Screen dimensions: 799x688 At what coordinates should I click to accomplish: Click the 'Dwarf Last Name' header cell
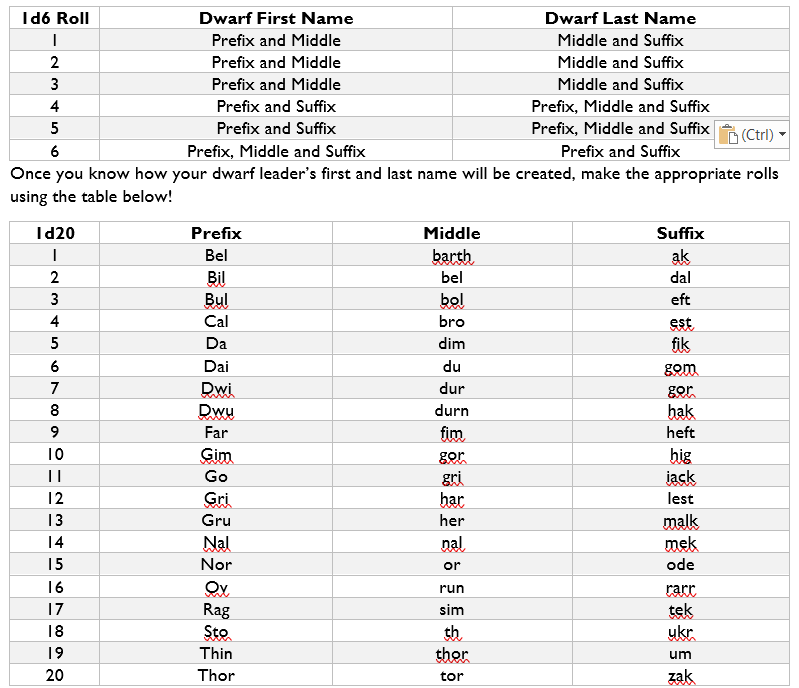pyautogui.click(x=620, y=18)
